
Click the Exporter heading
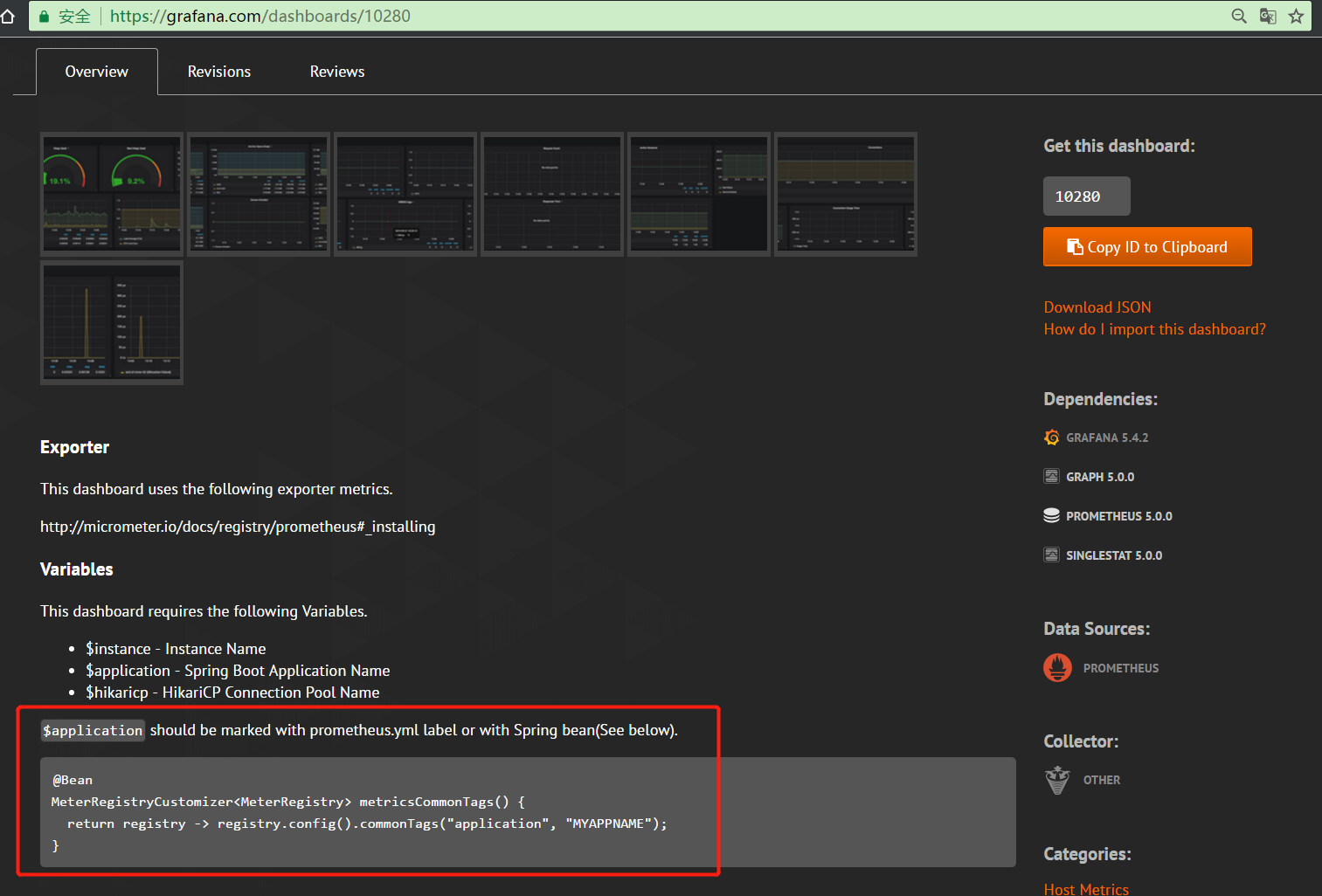point(74,447)
